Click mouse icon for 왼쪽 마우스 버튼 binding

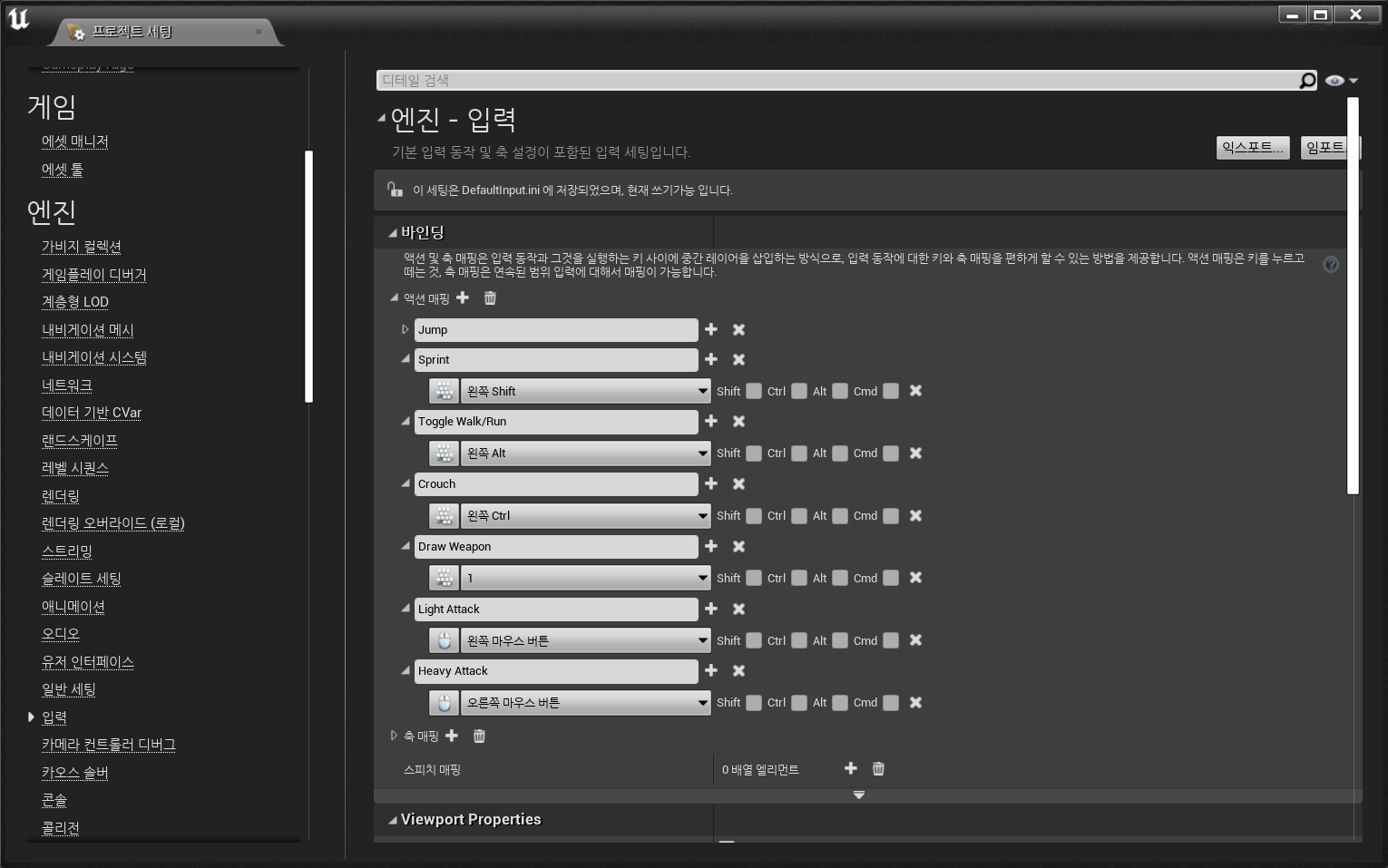444,640
